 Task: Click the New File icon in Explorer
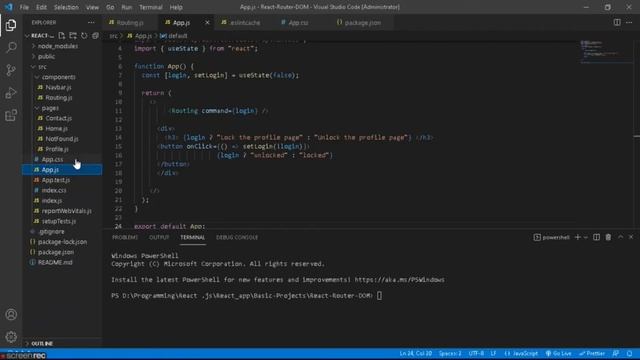coord(62,36)
